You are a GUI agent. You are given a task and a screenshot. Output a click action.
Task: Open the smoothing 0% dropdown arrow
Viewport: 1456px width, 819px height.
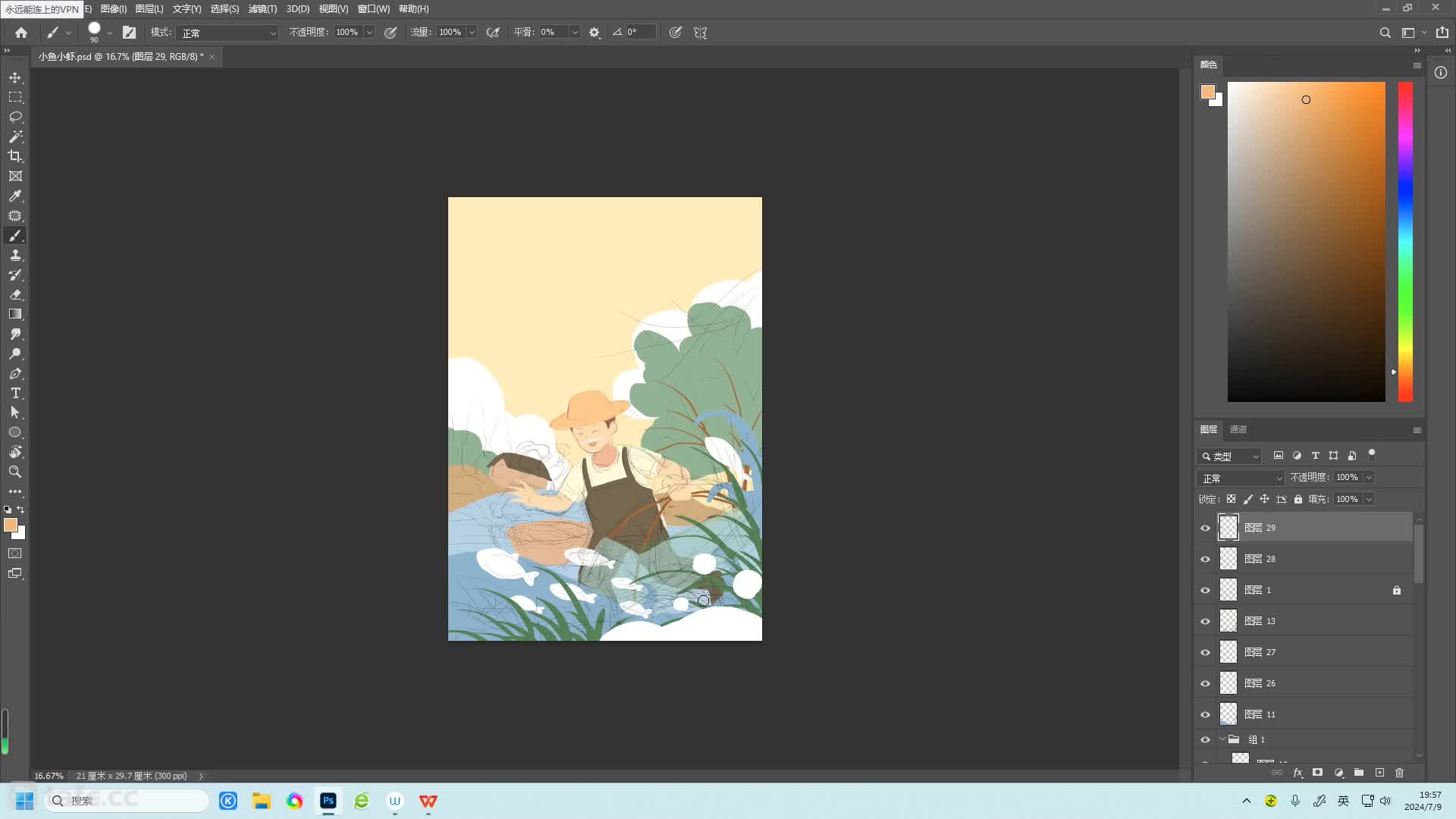coord(575,33)
